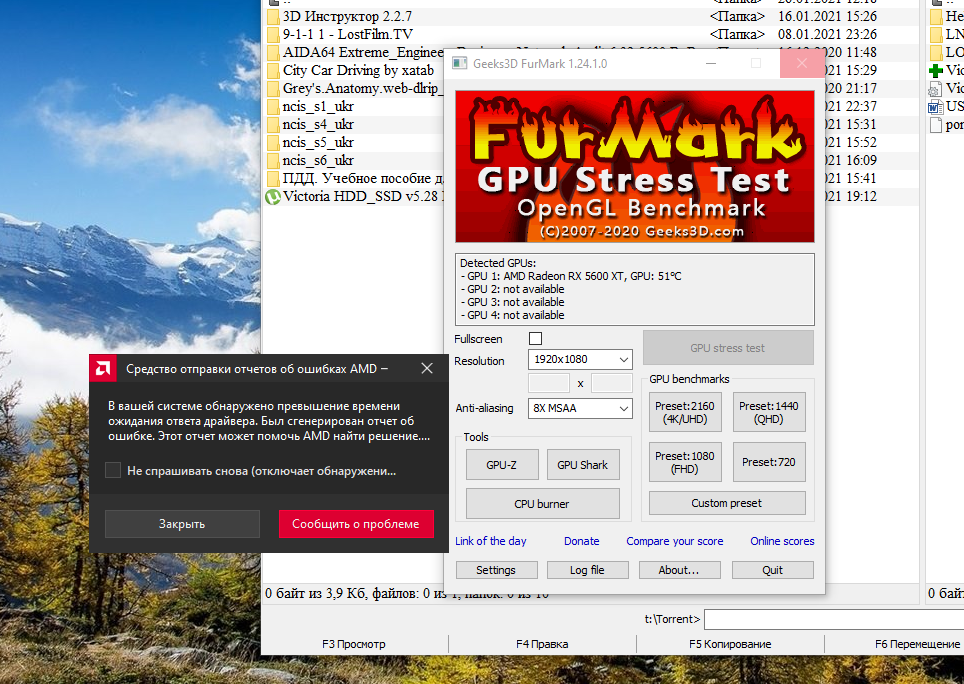The image size is (964, 684).
Task: Open FurMark Settings
Action: pyautogui.click(x=496, y=570)
